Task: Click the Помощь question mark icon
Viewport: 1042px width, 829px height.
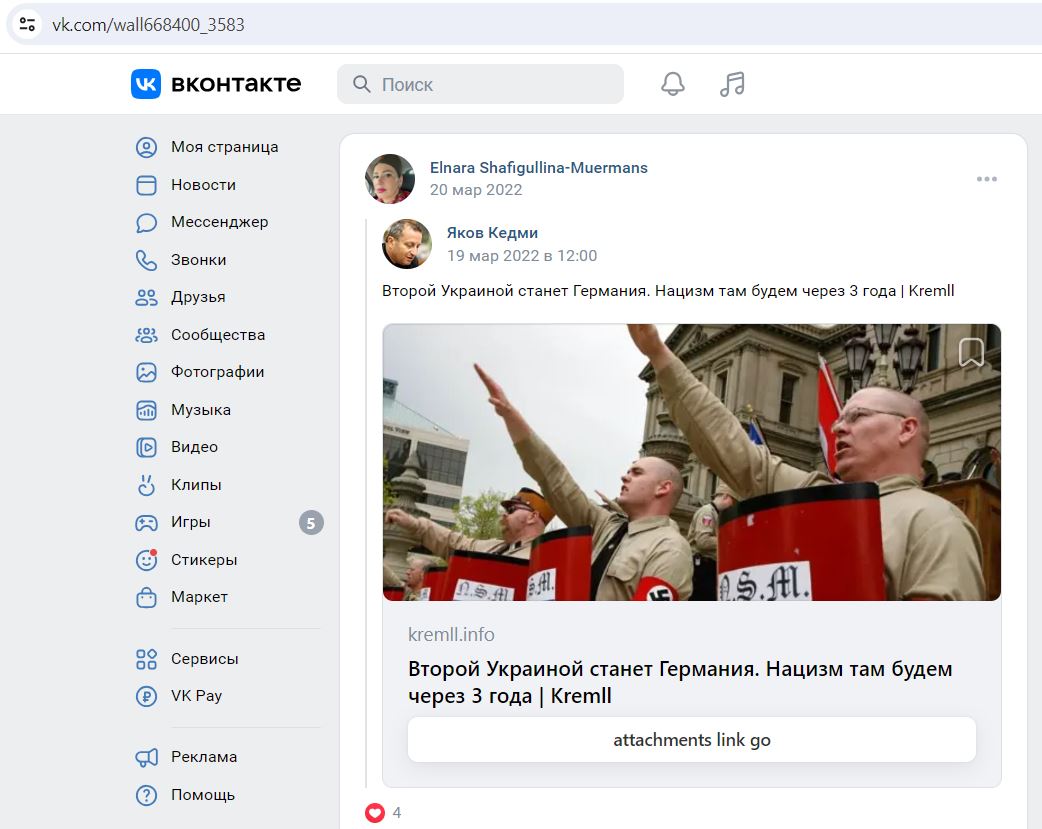Action: click(146, 795)
